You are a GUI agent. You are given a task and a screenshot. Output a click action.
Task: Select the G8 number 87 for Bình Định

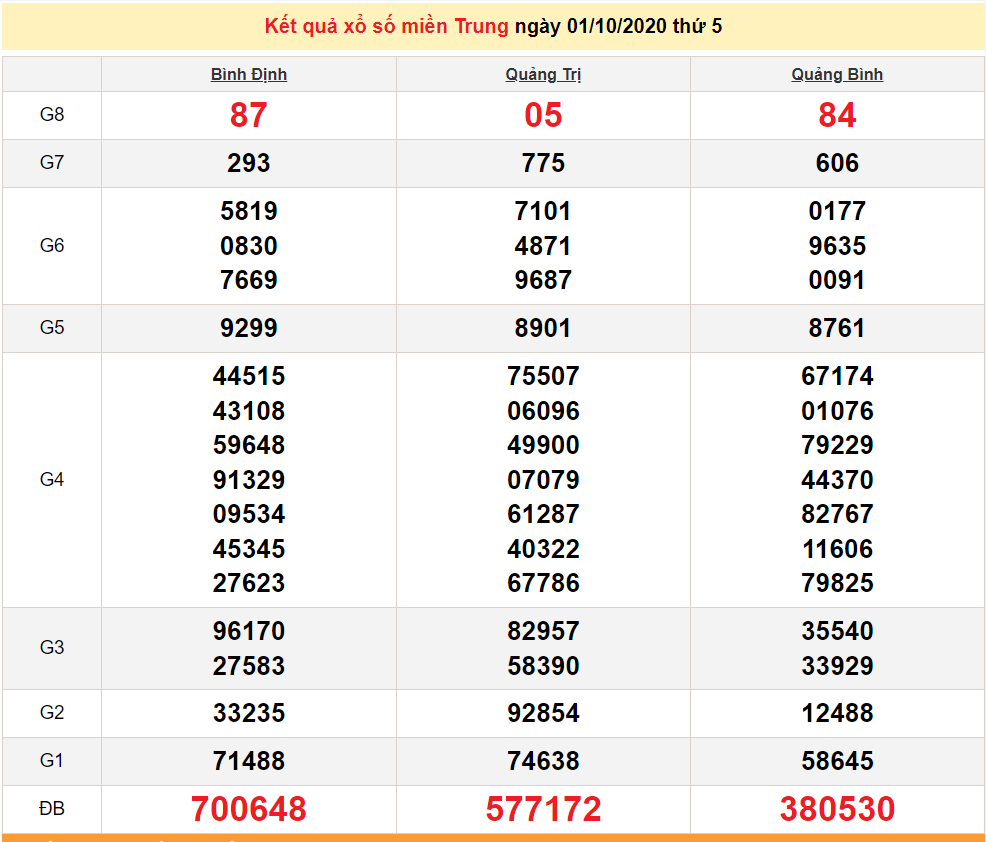pyautogui.click(x=248, y=115)
